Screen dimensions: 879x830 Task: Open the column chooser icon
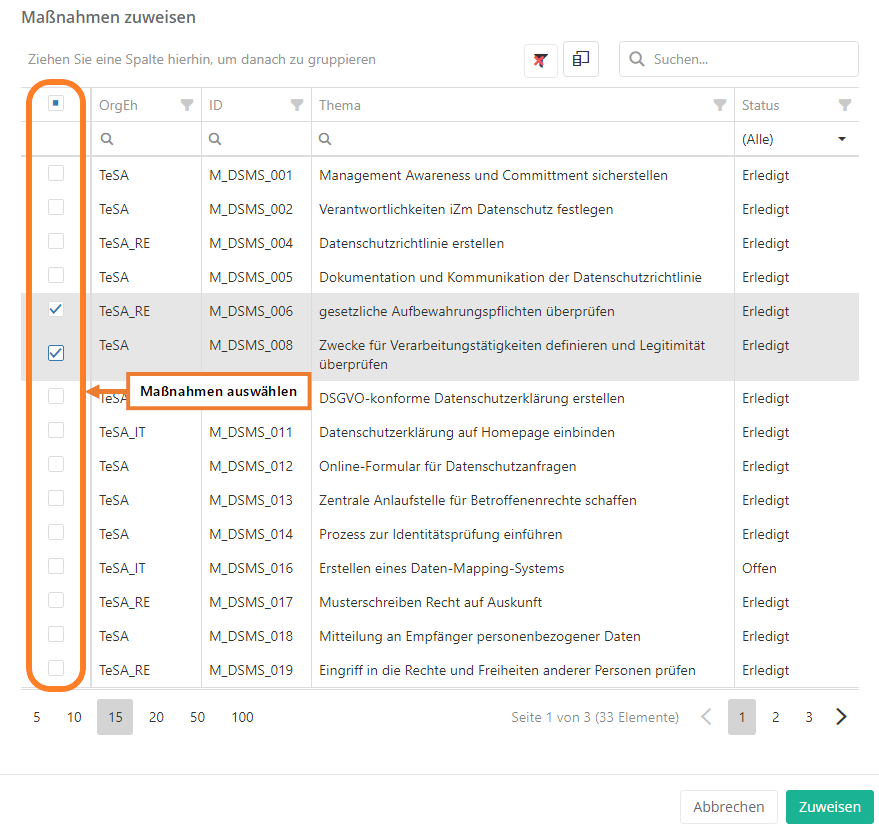click(581, 60)
